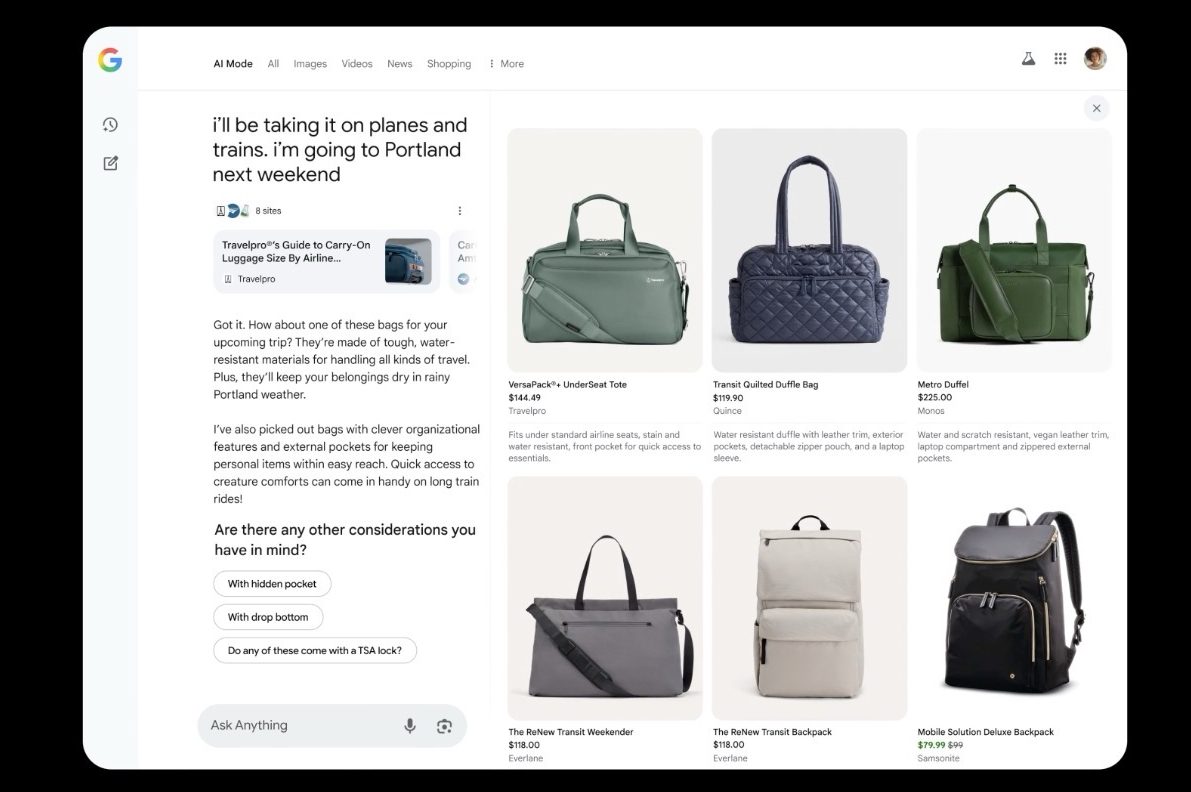1191x792 pixels.
Task: Open the account profile avatar
Action: pyautogui.click(x=1095, y=59)
